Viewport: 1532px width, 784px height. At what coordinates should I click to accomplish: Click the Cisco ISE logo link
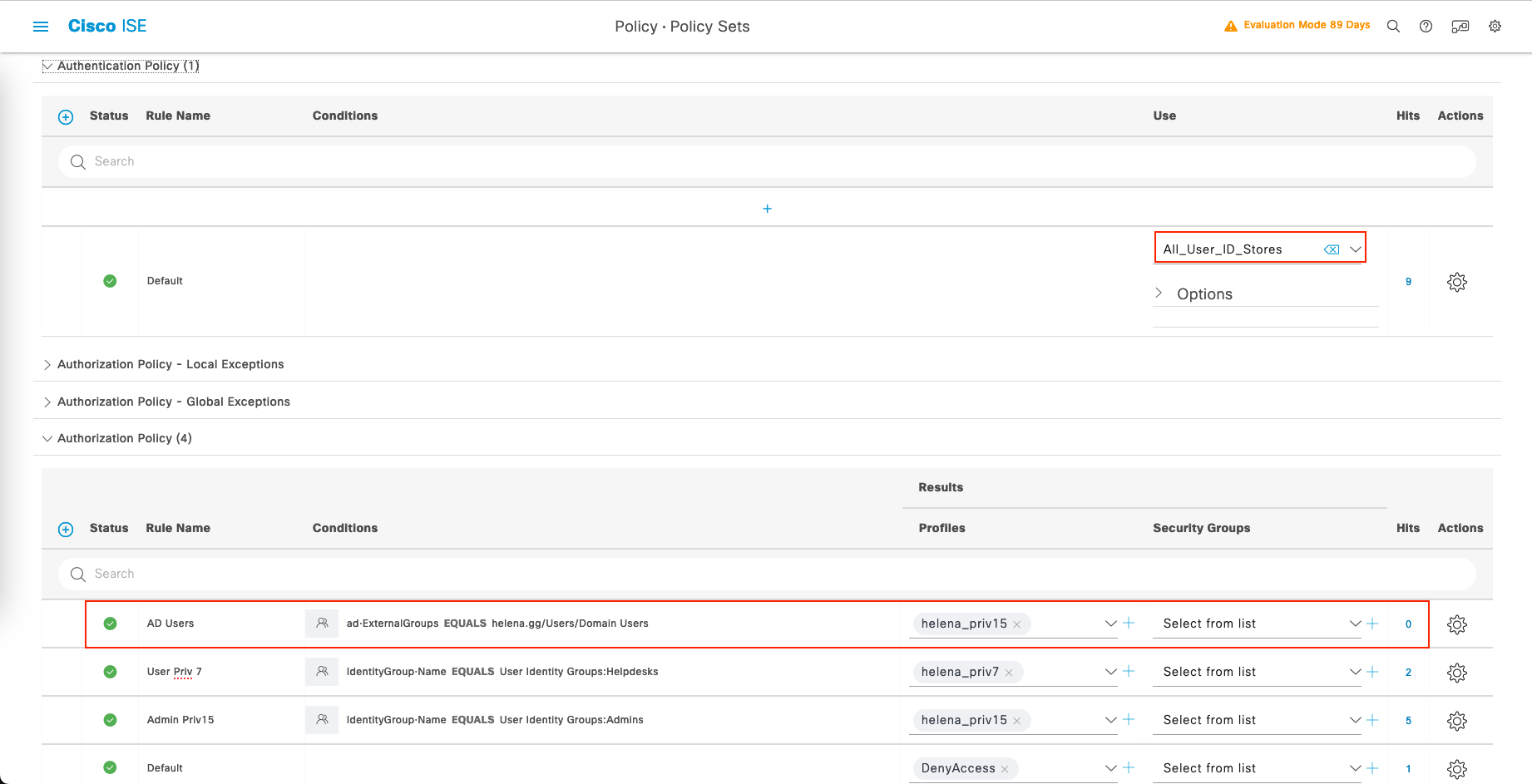point(107,27)
